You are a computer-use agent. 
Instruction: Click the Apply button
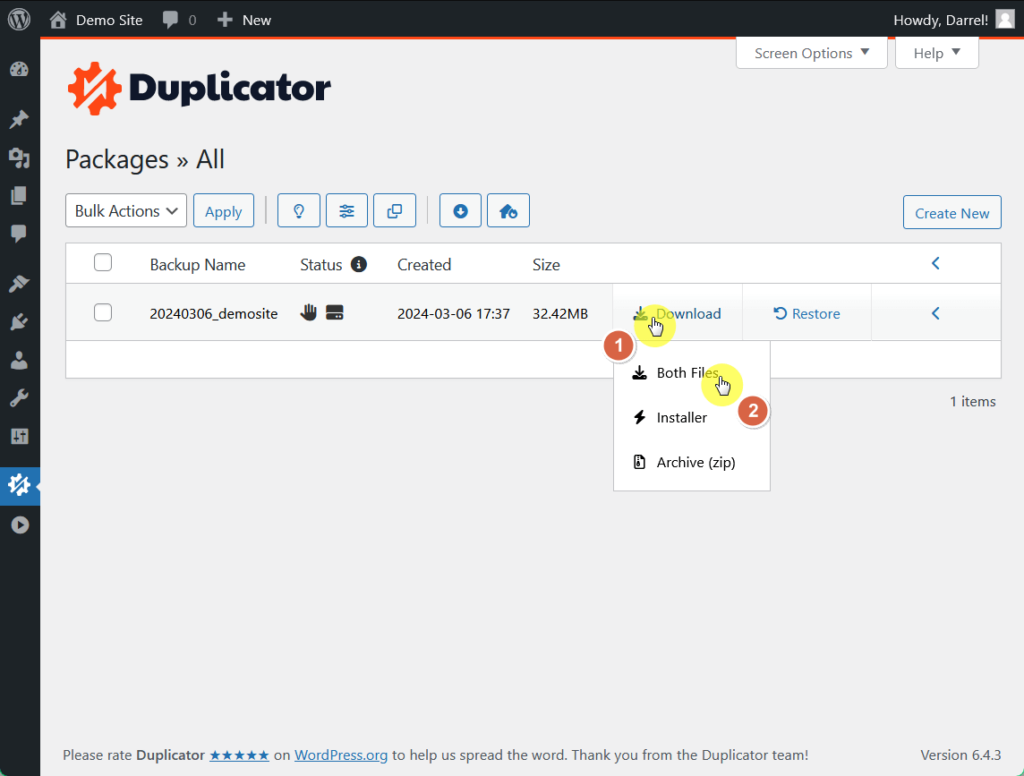point(223,211)
